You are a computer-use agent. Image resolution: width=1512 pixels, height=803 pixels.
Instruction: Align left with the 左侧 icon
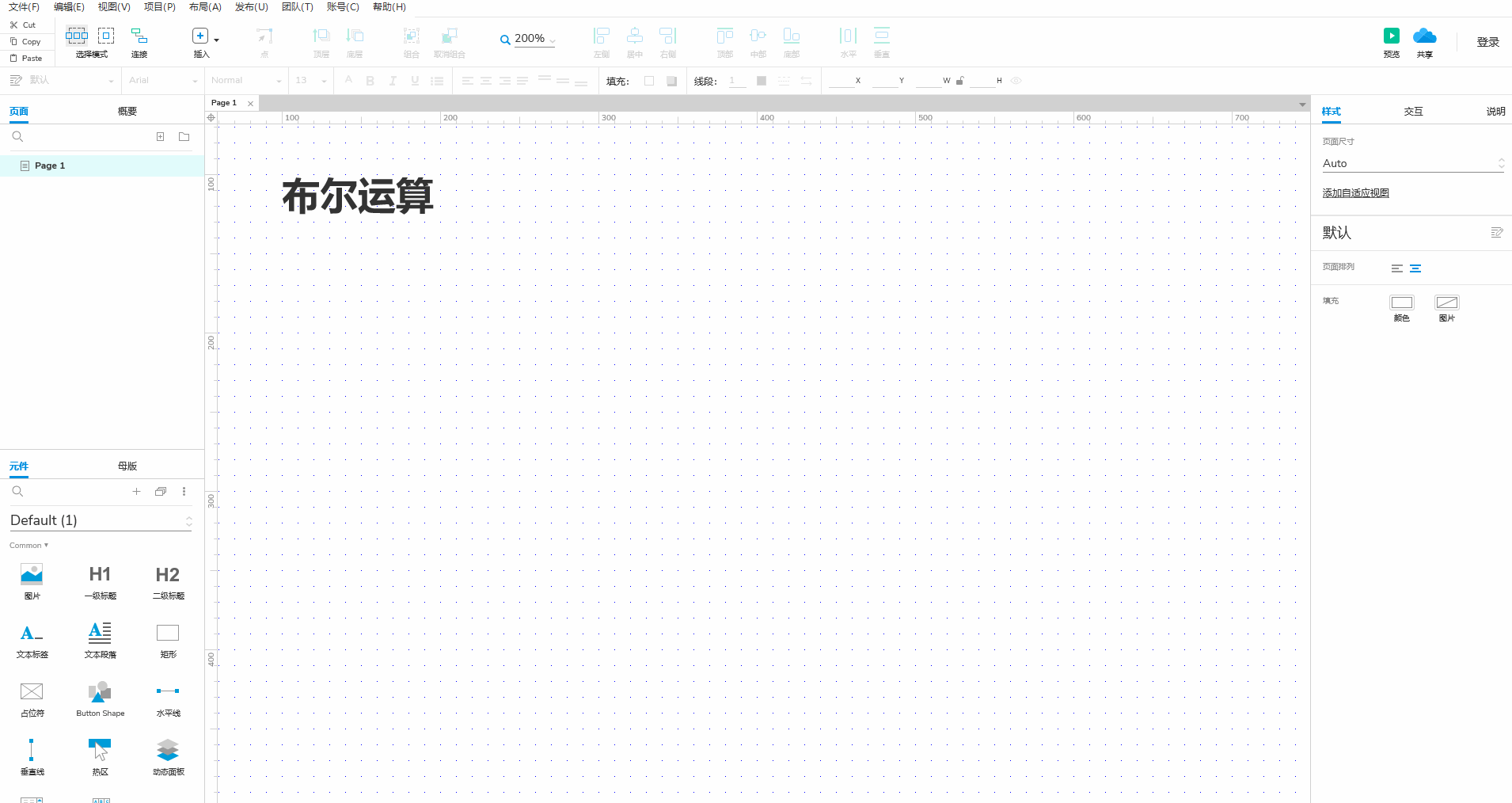tap(602, 36)
